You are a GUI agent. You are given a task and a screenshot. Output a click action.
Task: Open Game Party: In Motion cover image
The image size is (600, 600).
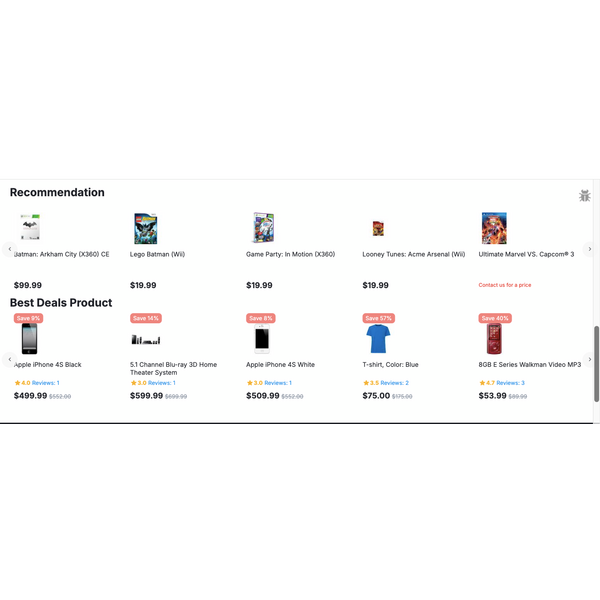(263, 228)
